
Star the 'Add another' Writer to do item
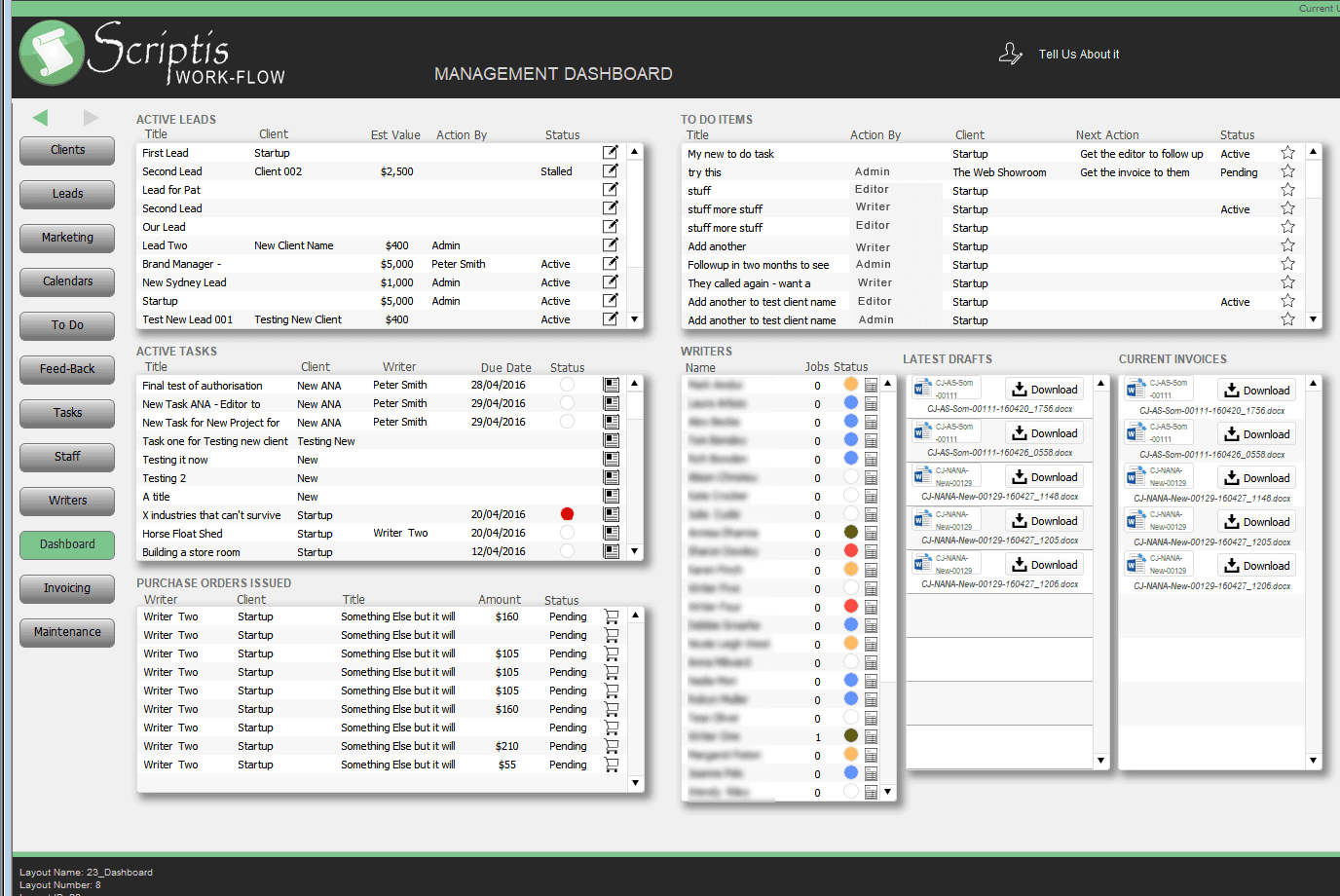(x=1287, y=245)
